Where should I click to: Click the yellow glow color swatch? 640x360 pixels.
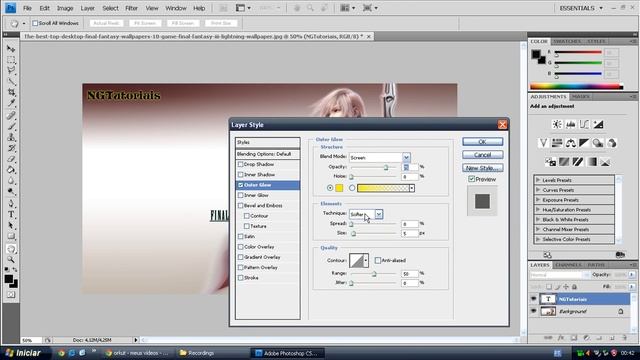(339, 188)
